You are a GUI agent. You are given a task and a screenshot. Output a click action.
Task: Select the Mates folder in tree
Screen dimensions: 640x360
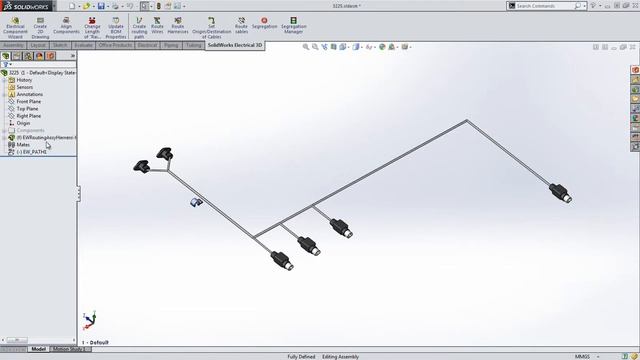pos(23,145)
